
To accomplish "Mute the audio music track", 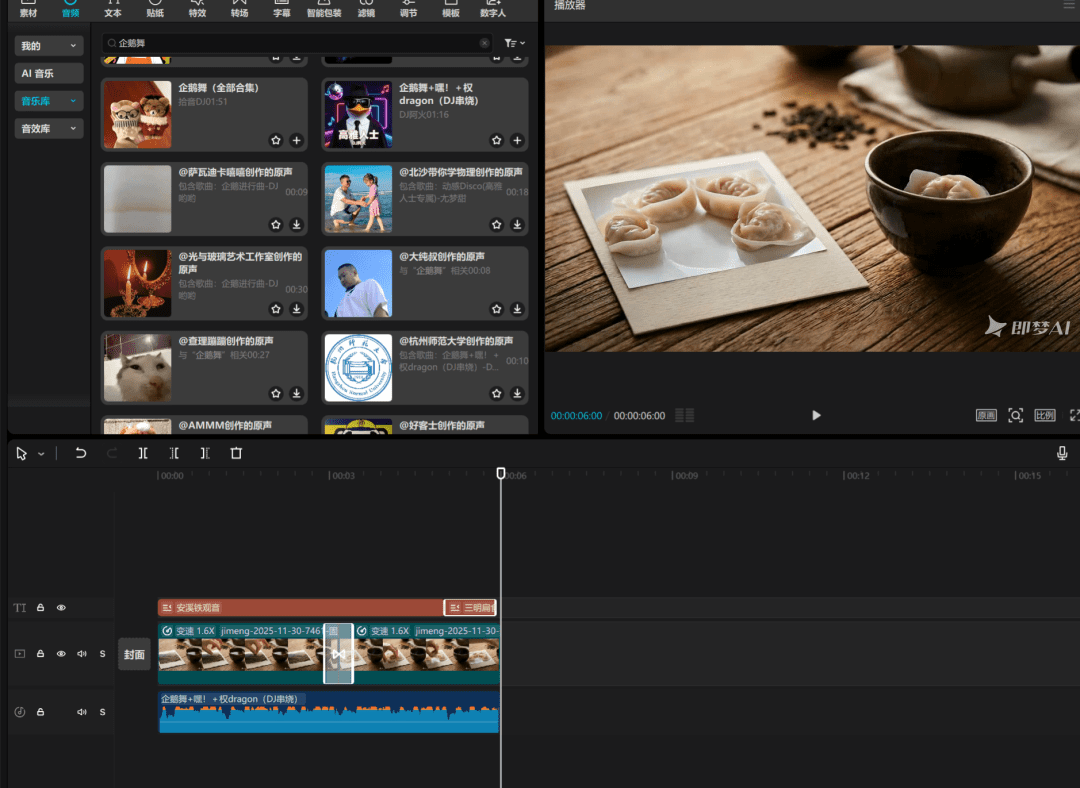I will click(82, 712).
